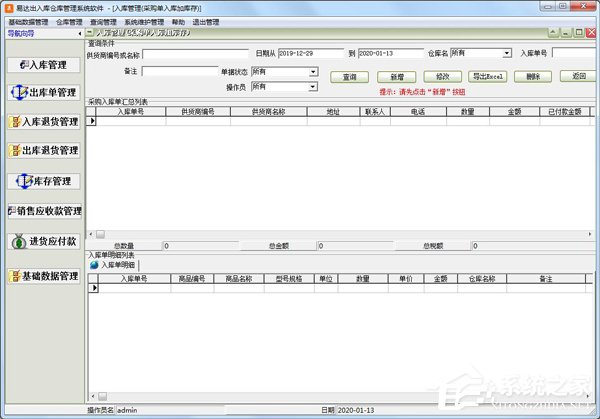Expand the 仓库名 dropdown
The width and height of the screenshot is (600, 419).
pyautogui.click(x=507, y=53)
